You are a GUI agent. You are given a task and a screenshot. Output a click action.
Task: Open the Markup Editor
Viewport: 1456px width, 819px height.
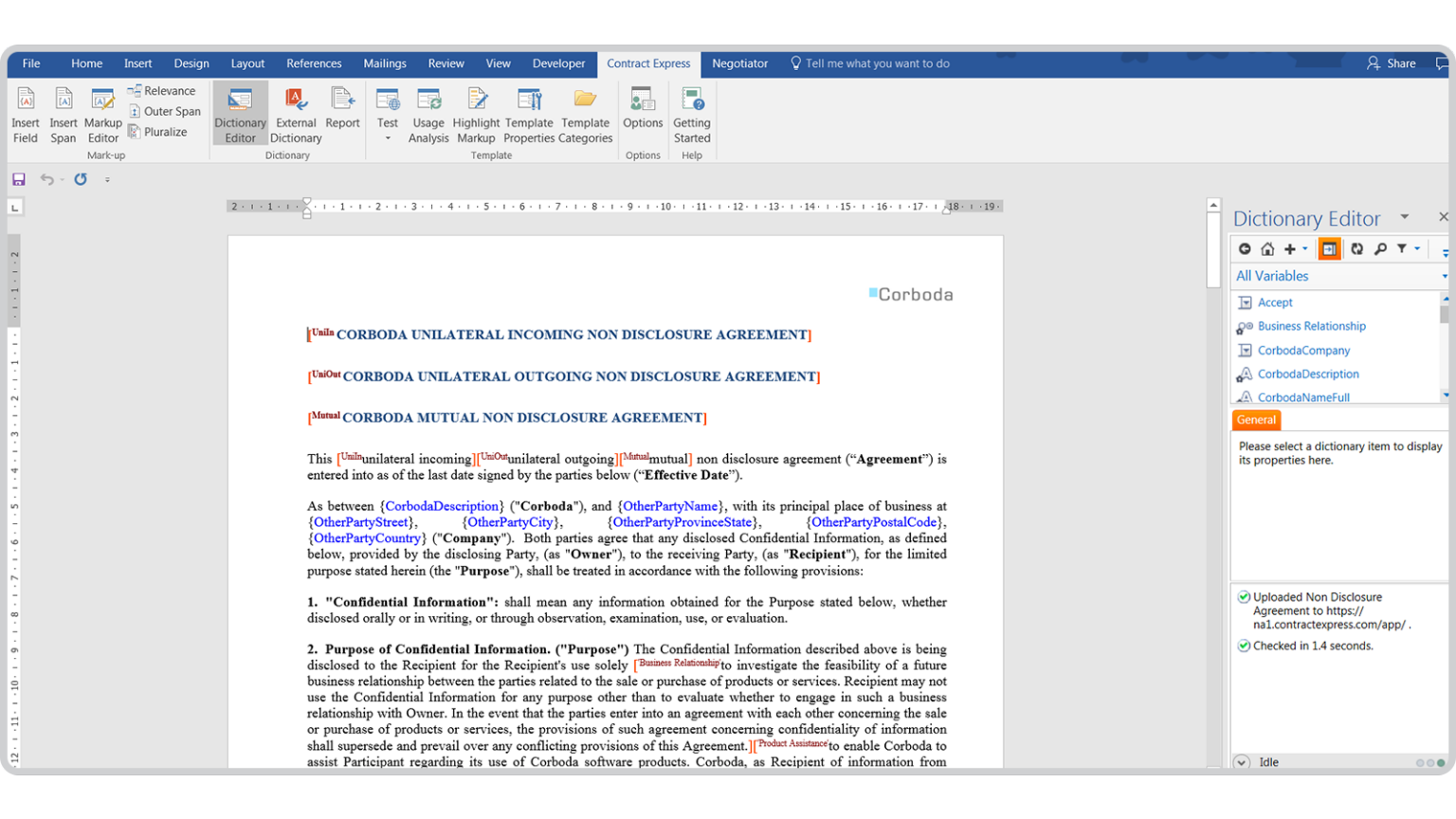102,115
